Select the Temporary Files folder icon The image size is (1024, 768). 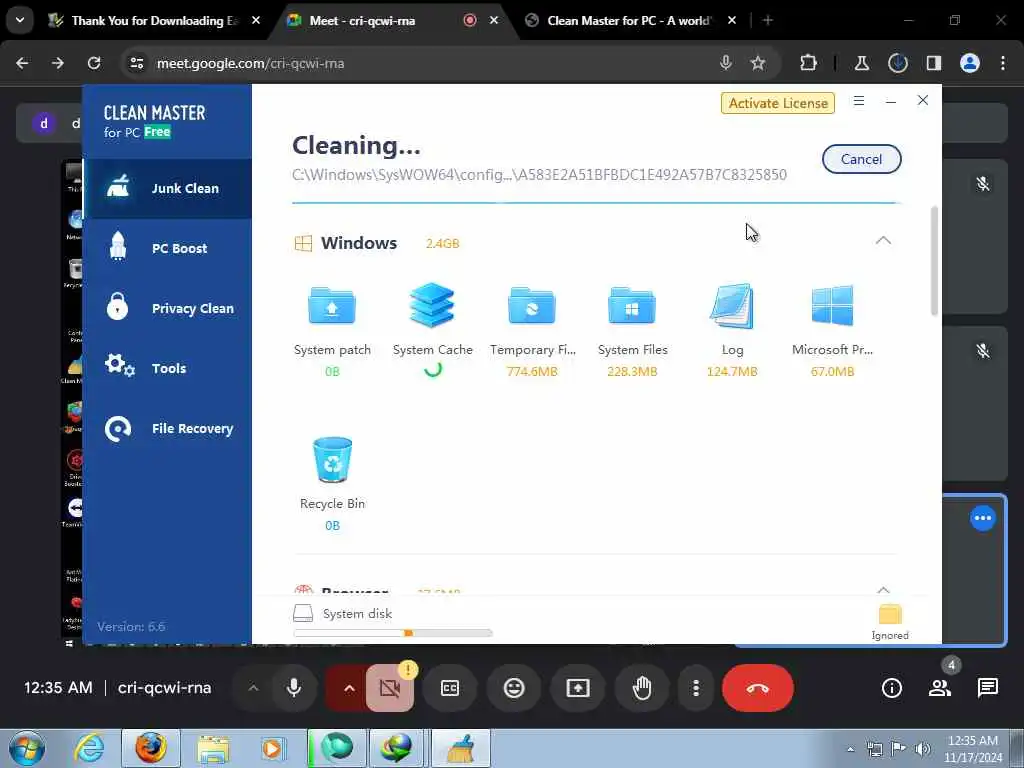[532, 305]
